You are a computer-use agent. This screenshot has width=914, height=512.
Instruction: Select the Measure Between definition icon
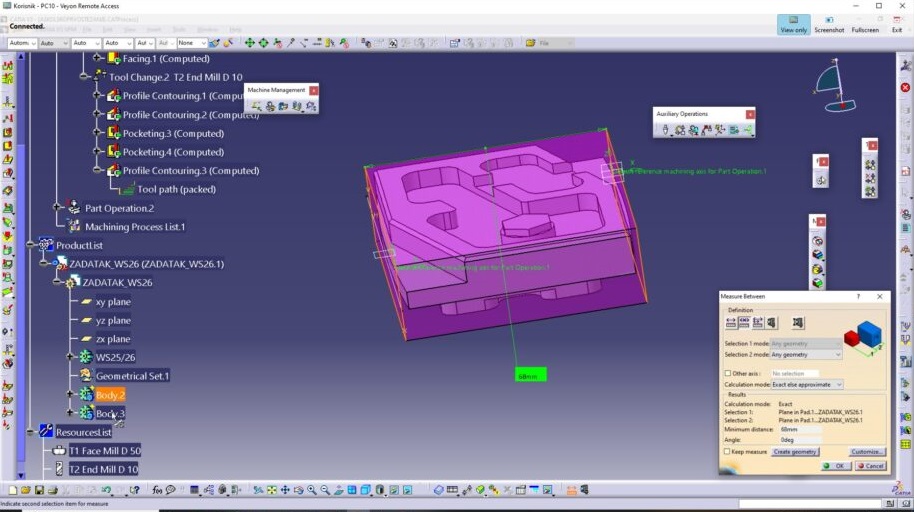pyautogui.click(x=731, y=323)
